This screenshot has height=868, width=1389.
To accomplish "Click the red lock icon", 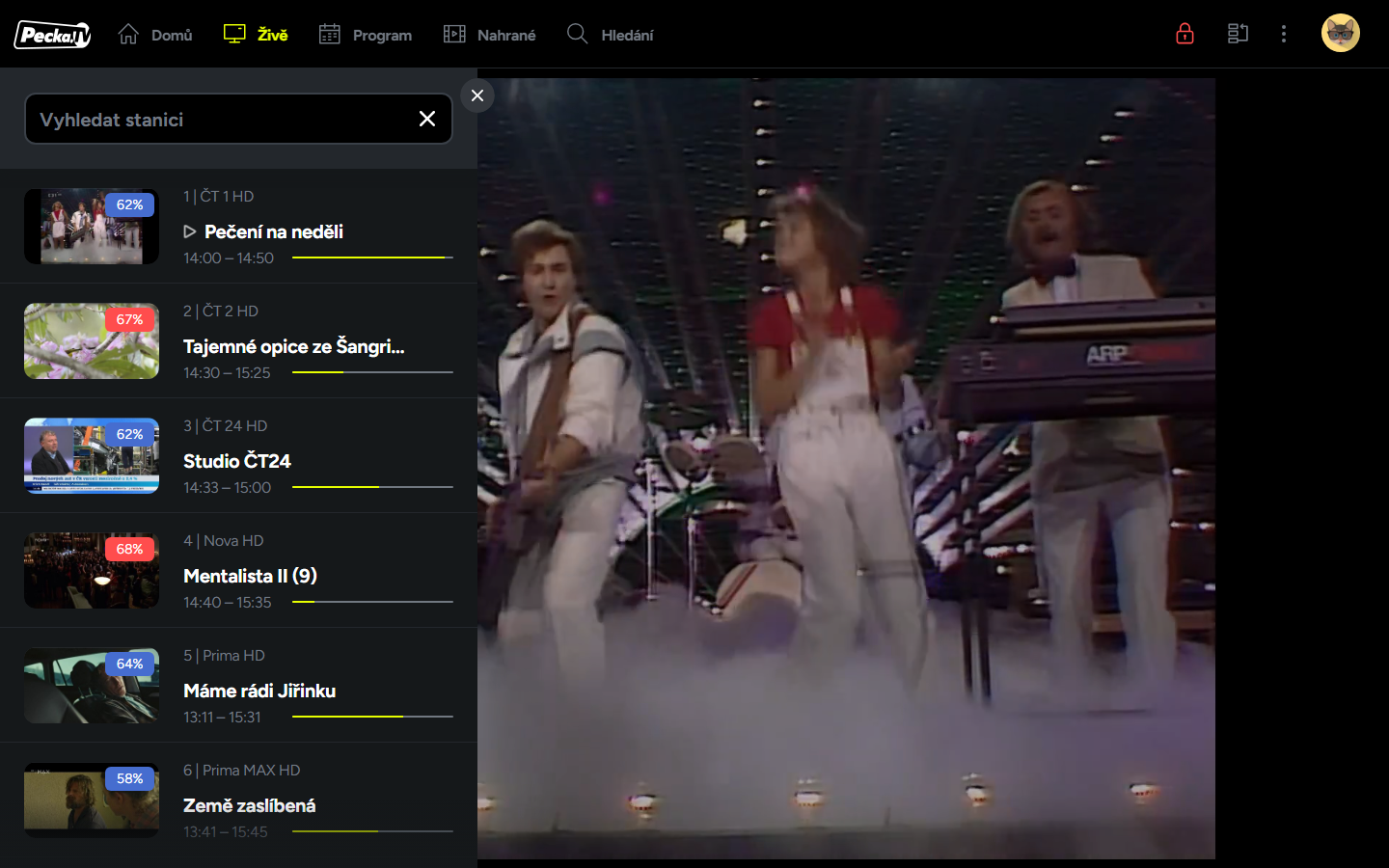I will (1185, 34).
